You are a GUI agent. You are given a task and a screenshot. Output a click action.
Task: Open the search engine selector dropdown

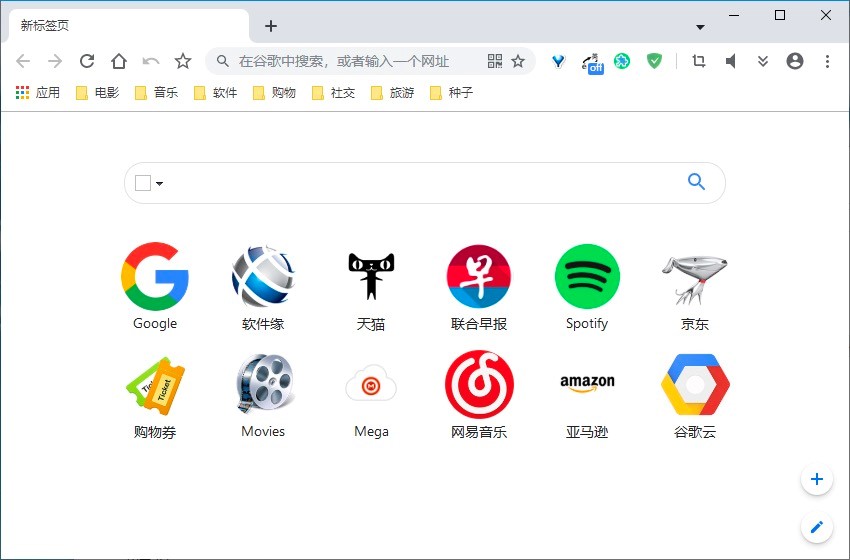click(x=149, y=183)
